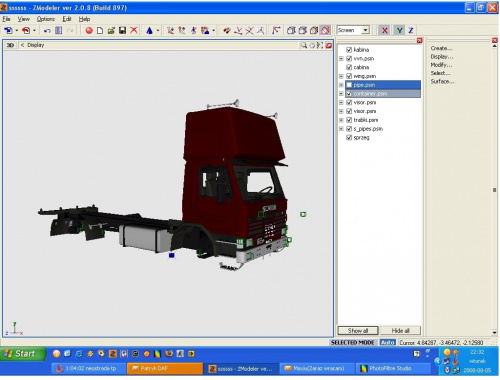Screen dimensions: 500x380
Task: Toggle the Z axis button
Action: pyautogui.click(x=411, y=31)
